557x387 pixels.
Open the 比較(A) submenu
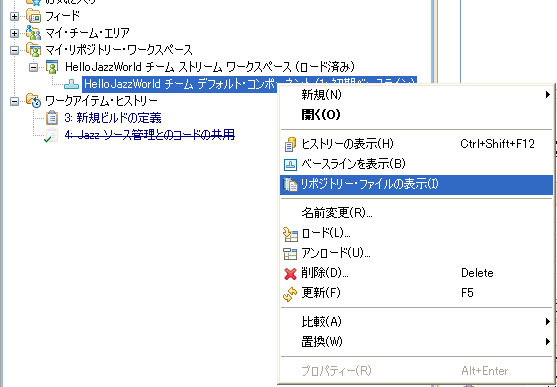coord(416,322)
